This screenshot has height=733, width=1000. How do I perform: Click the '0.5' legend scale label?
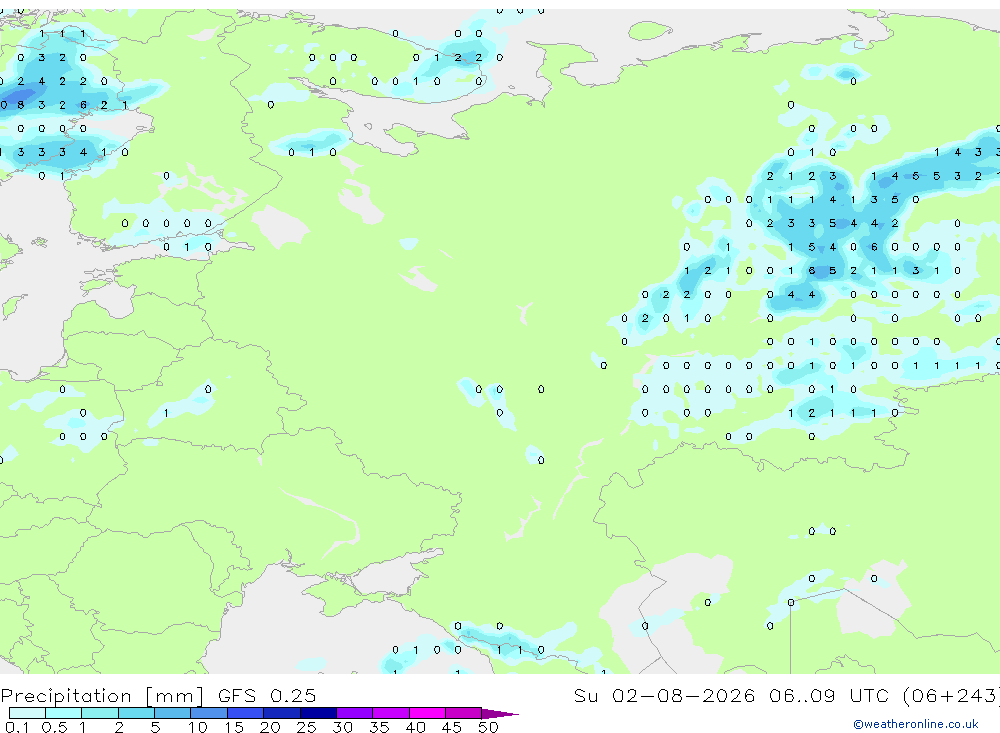(54, 727)
